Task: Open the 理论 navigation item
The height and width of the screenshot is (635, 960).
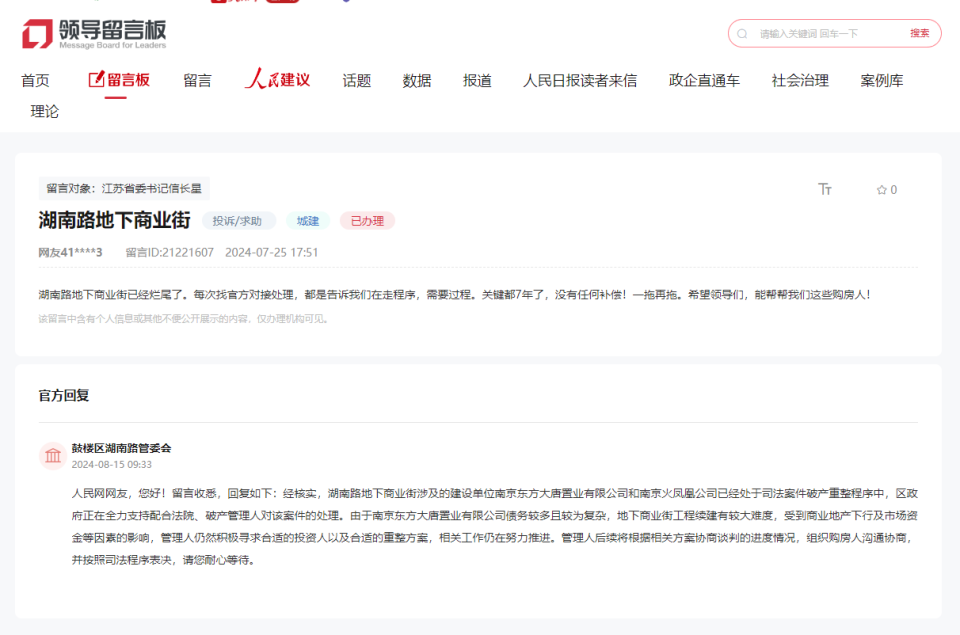Action: (x=45, y=111)
